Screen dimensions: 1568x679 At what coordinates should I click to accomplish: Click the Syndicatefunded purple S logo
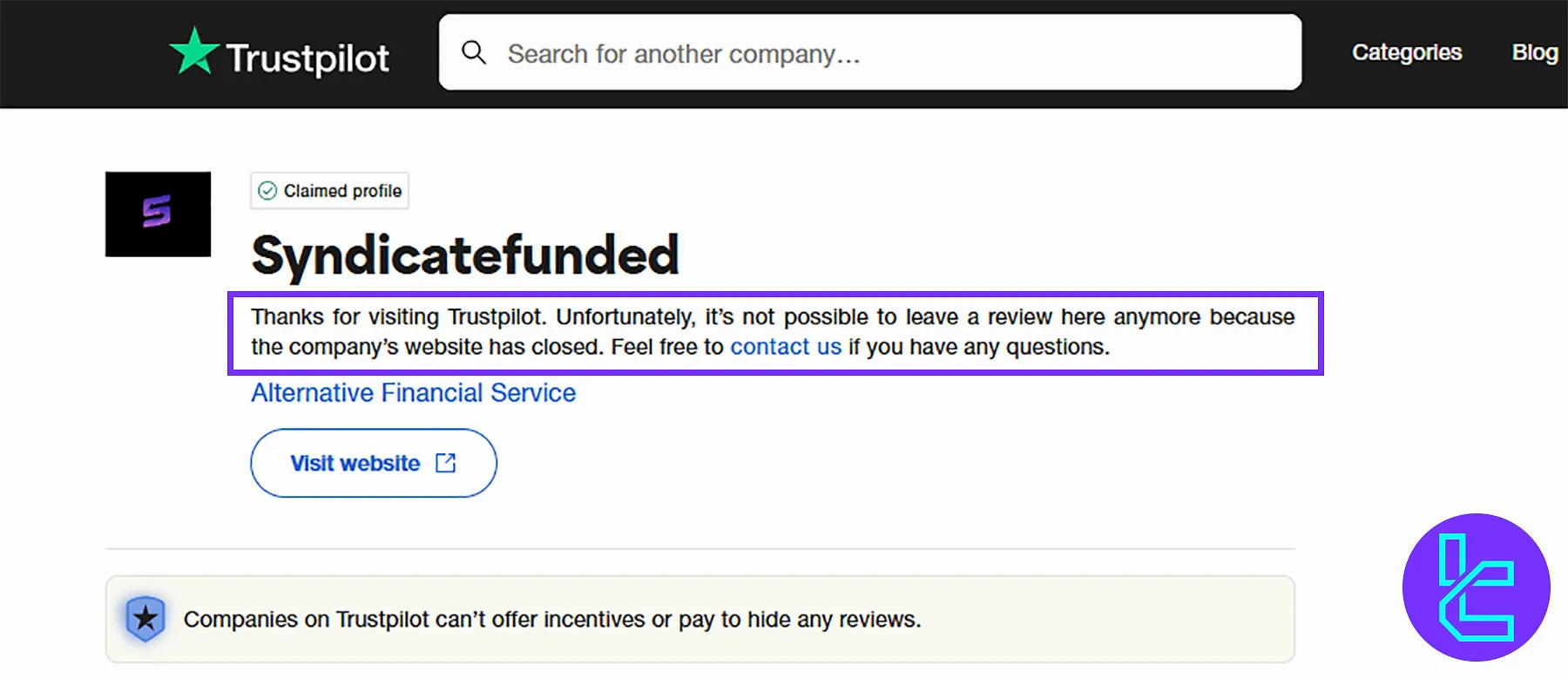[x=158, y=214]
